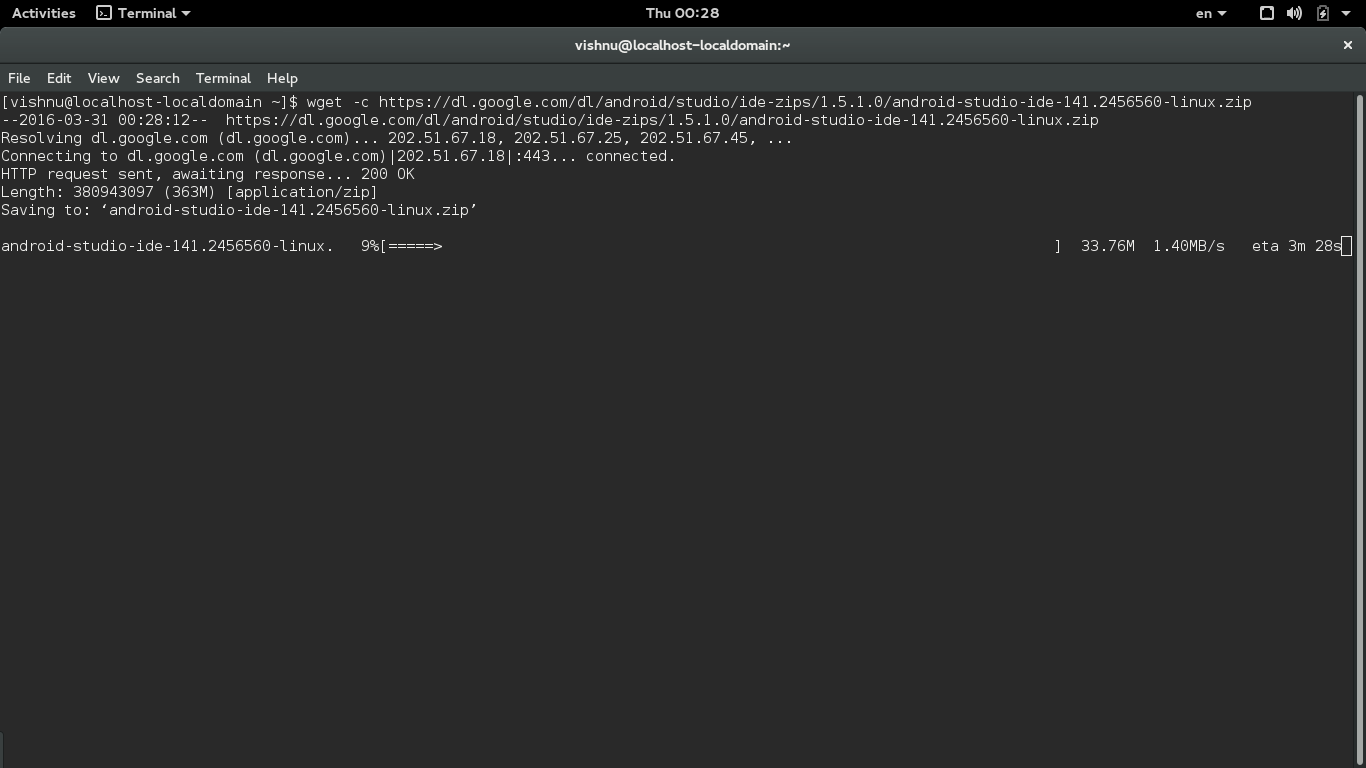Click the 'Saving to:' filename line
Image resolution: width=1366 pixels, height=768 pixels.
point(239,210)
